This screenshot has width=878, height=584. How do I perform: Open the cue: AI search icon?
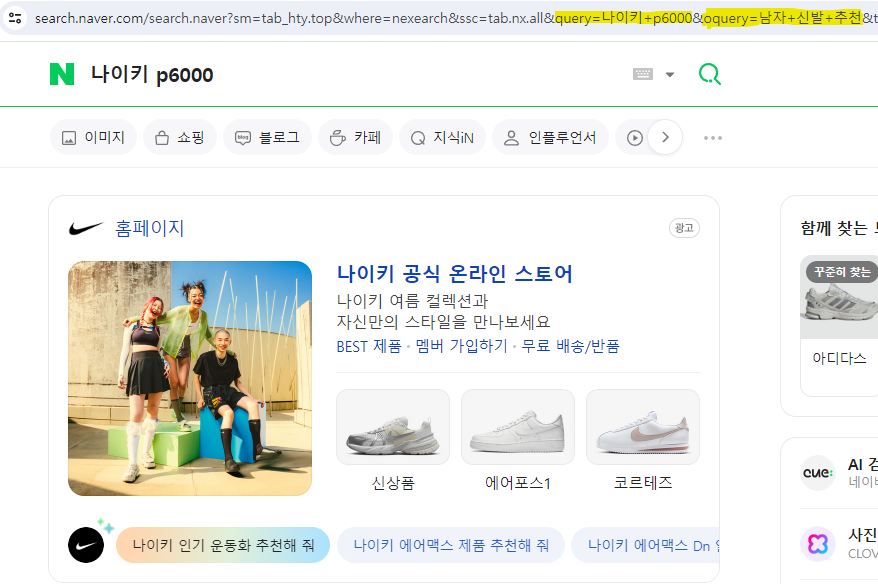click(818, 473)
